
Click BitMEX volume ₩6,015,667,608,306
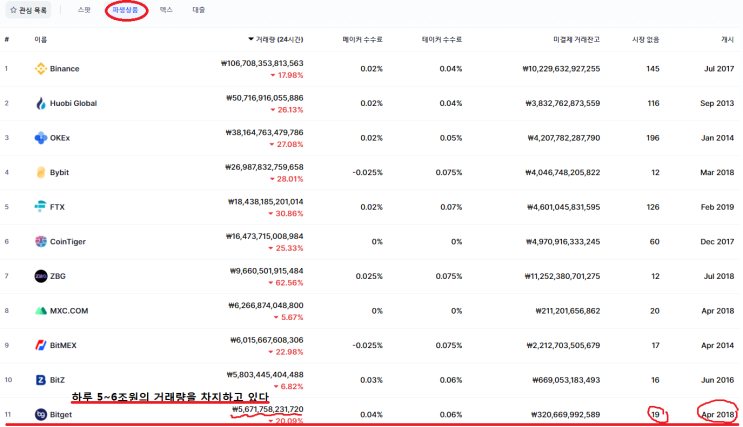coord(267,340)
